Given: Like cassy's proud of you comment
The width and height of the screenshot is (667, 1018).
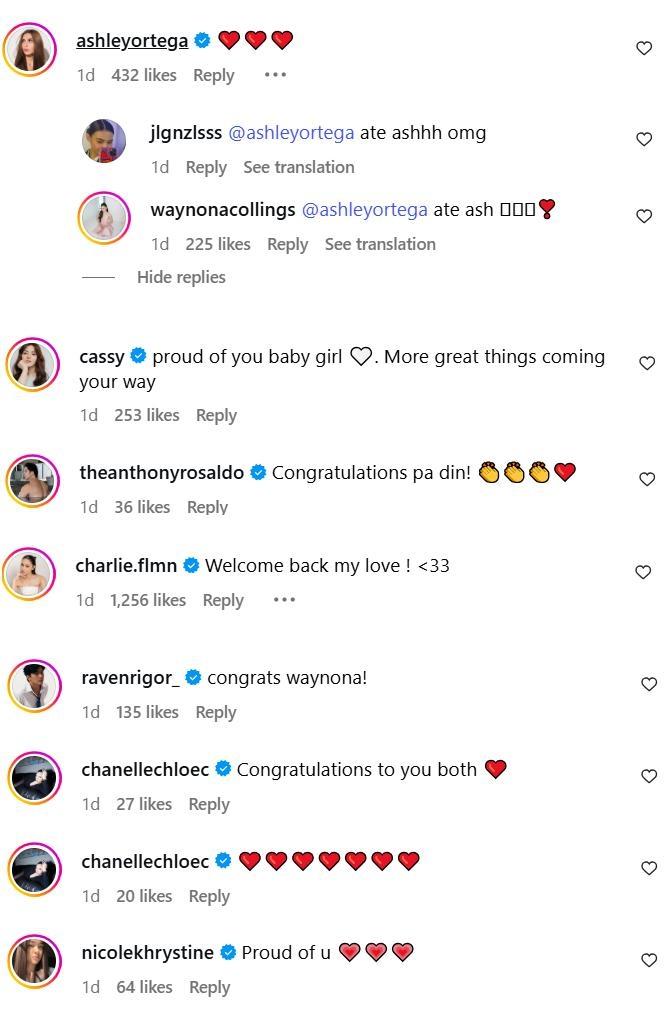Looking at the screenshot, I should click(x=647, y=363).
